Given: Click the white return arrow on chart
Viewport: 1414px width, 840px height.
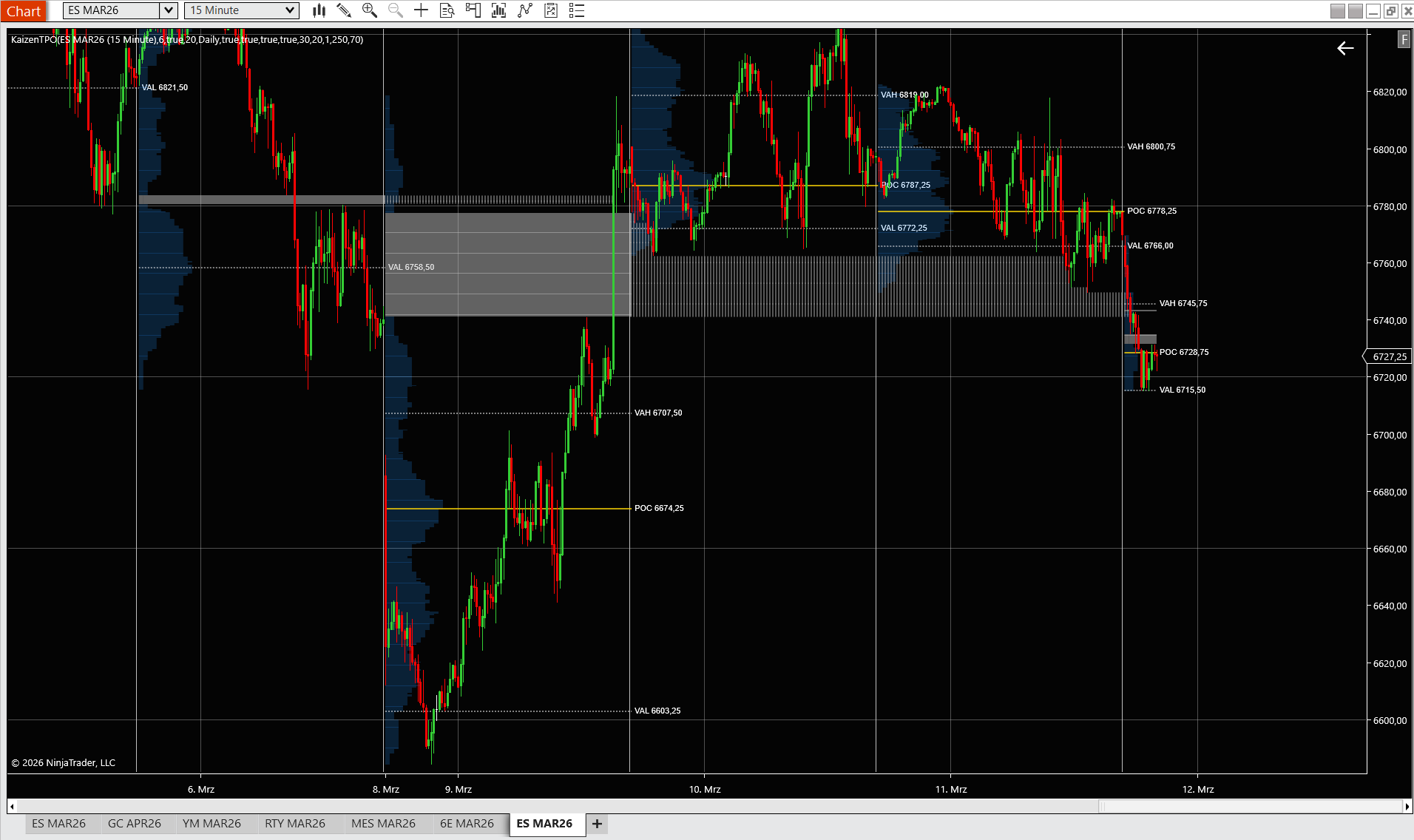Looking at the screenshot, I should coord(1345,49).
